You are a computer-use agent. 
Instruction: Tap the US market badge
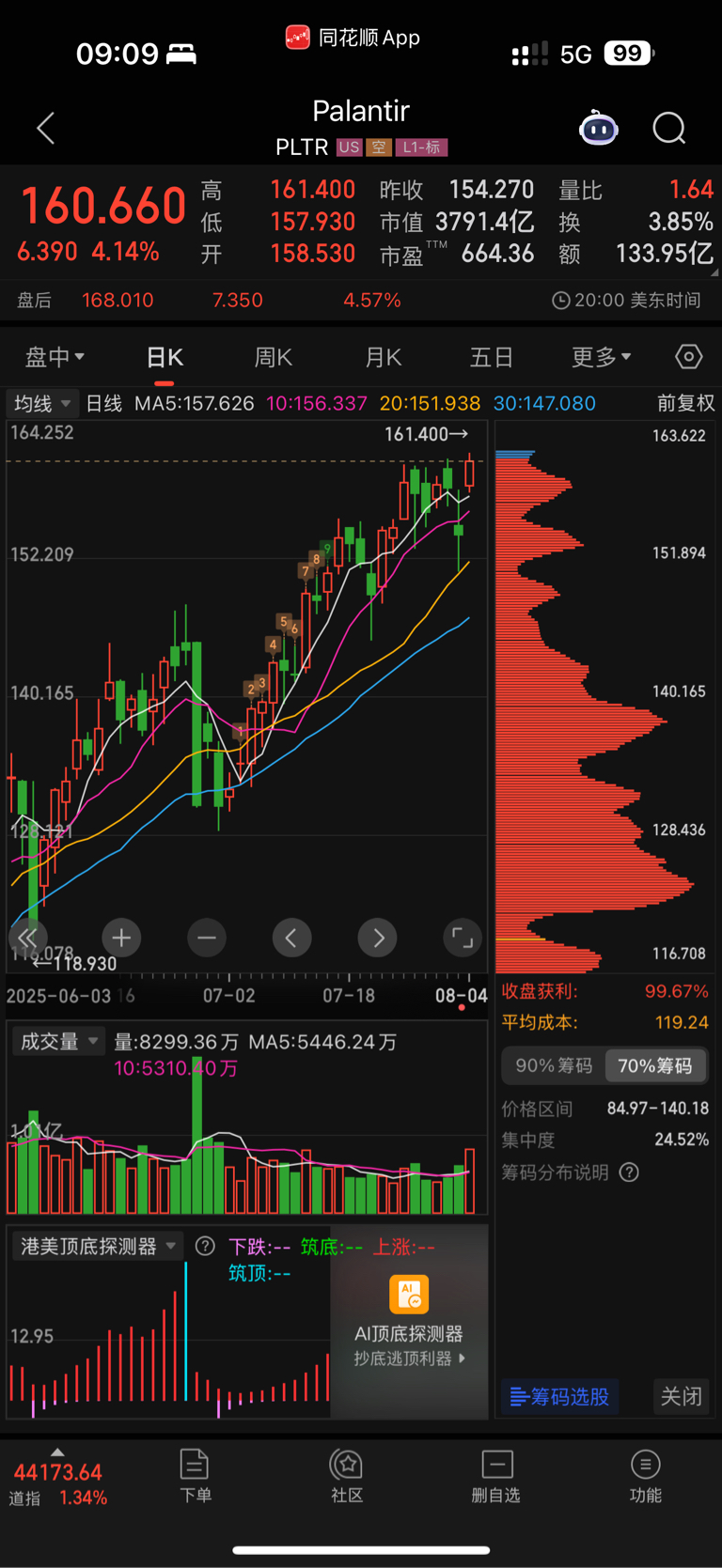point(350,147)
